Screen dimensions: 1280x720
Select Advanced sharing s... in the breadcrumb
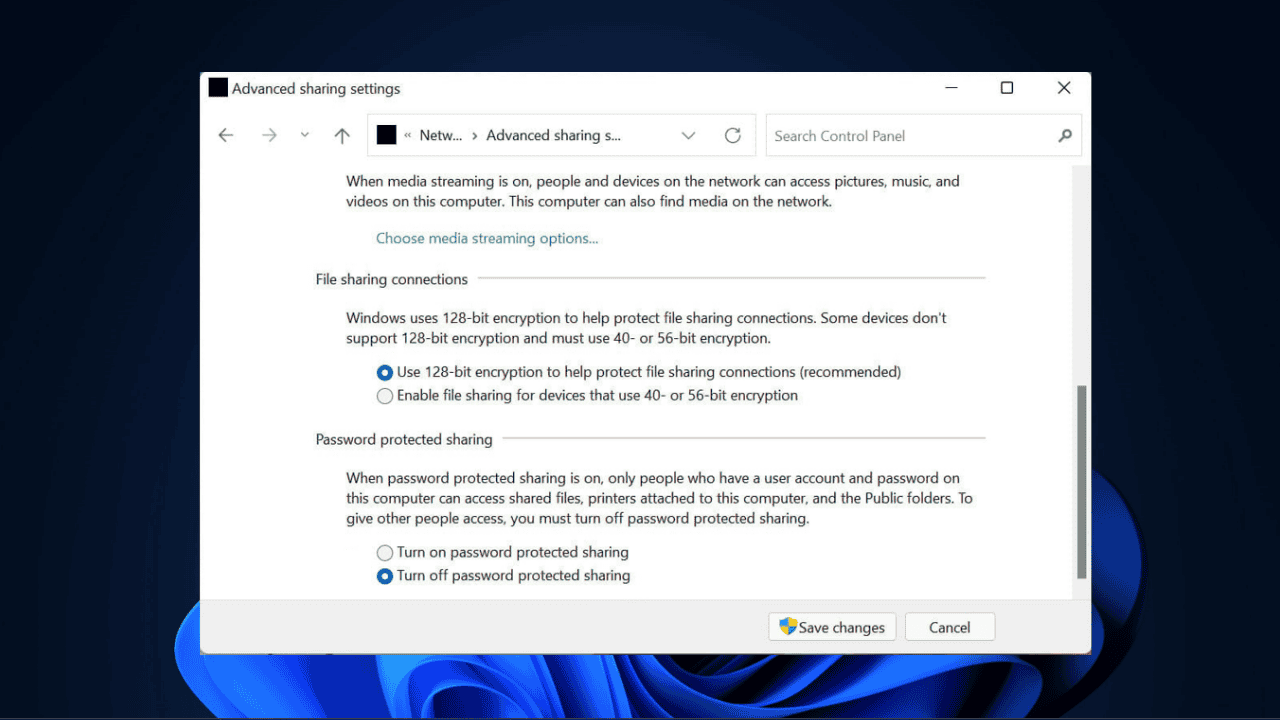tap(553, 135)
